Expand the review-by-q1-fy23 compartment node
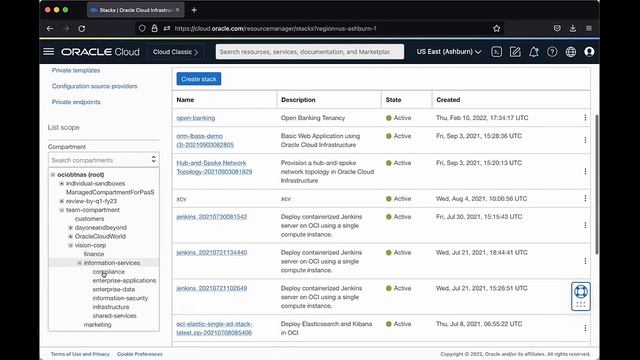The height and width of the screenshot is (360, 640). click(62, 201)
